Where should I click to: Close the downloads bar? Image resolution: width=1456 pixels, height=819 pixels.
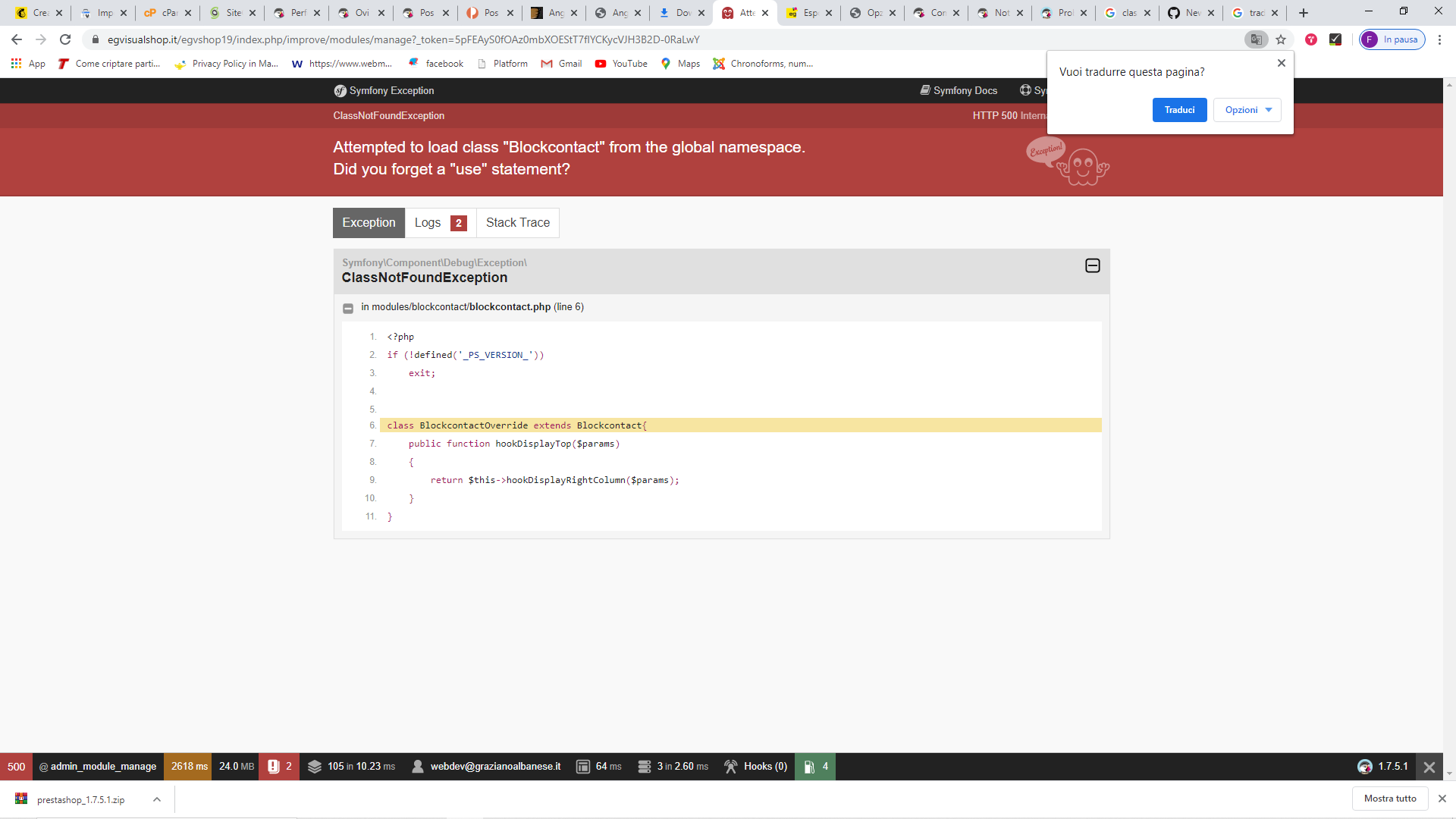pyautogui.click(x=1442, y=799)
